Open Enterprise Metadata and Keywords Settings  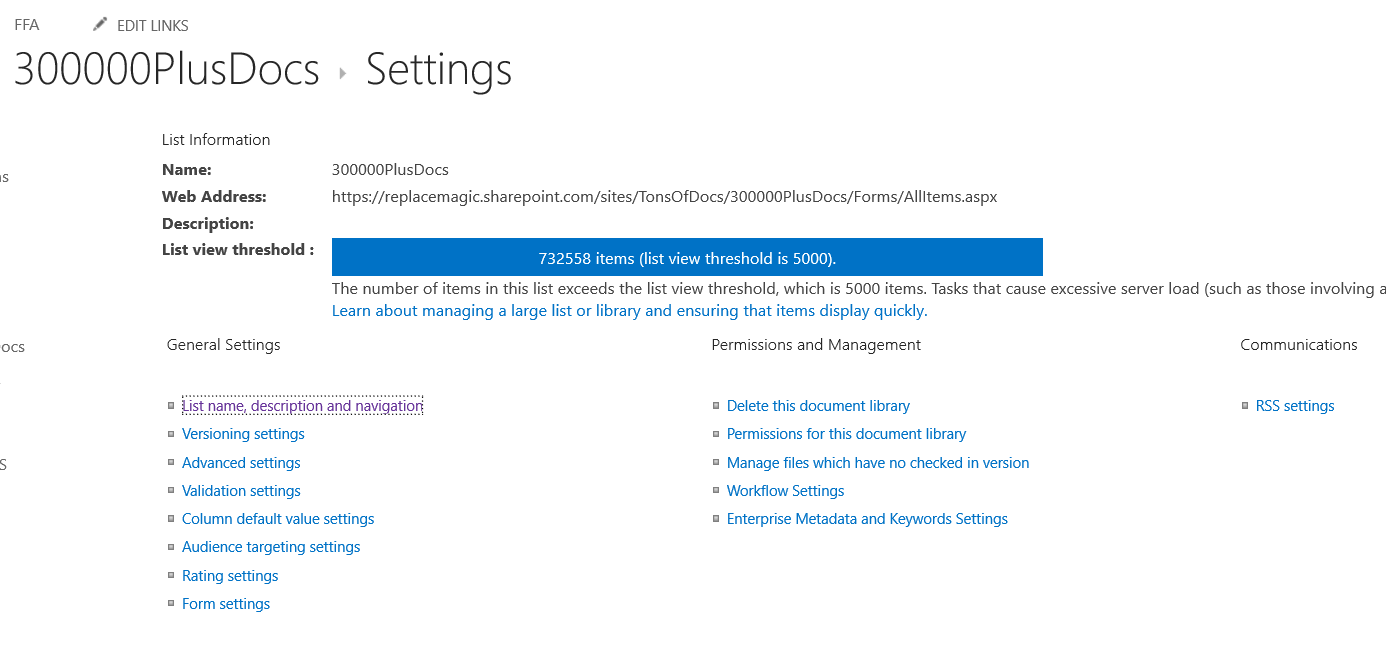867,519
